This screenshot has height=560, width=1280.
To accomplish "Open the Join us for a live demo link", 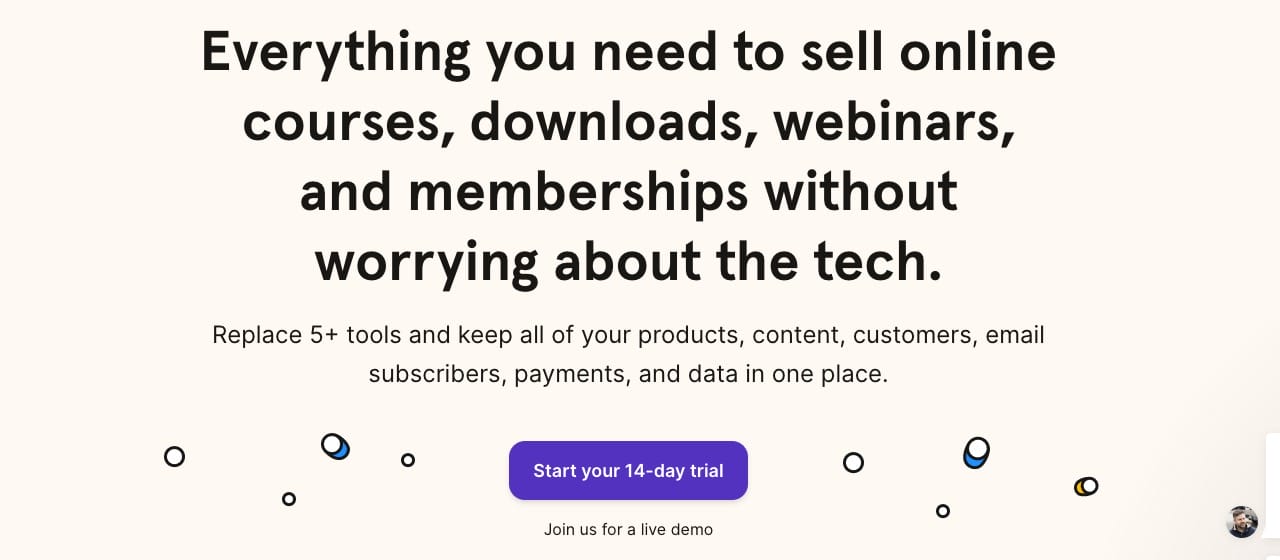I will 628,530.
